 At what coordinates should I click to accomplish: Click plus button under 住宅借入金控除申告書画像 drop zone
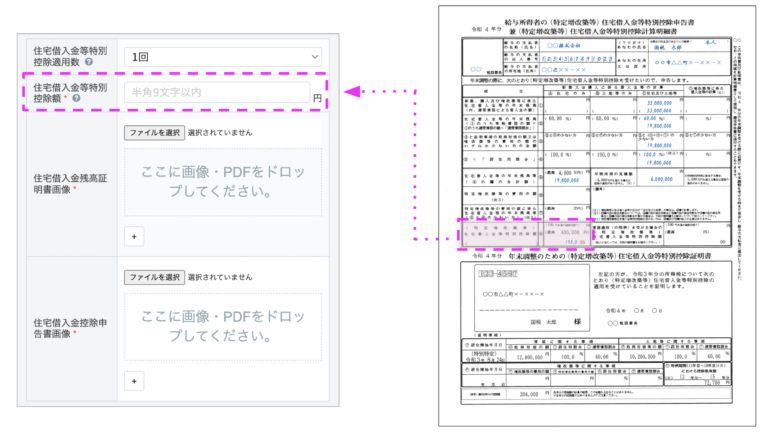pos(135,381)
